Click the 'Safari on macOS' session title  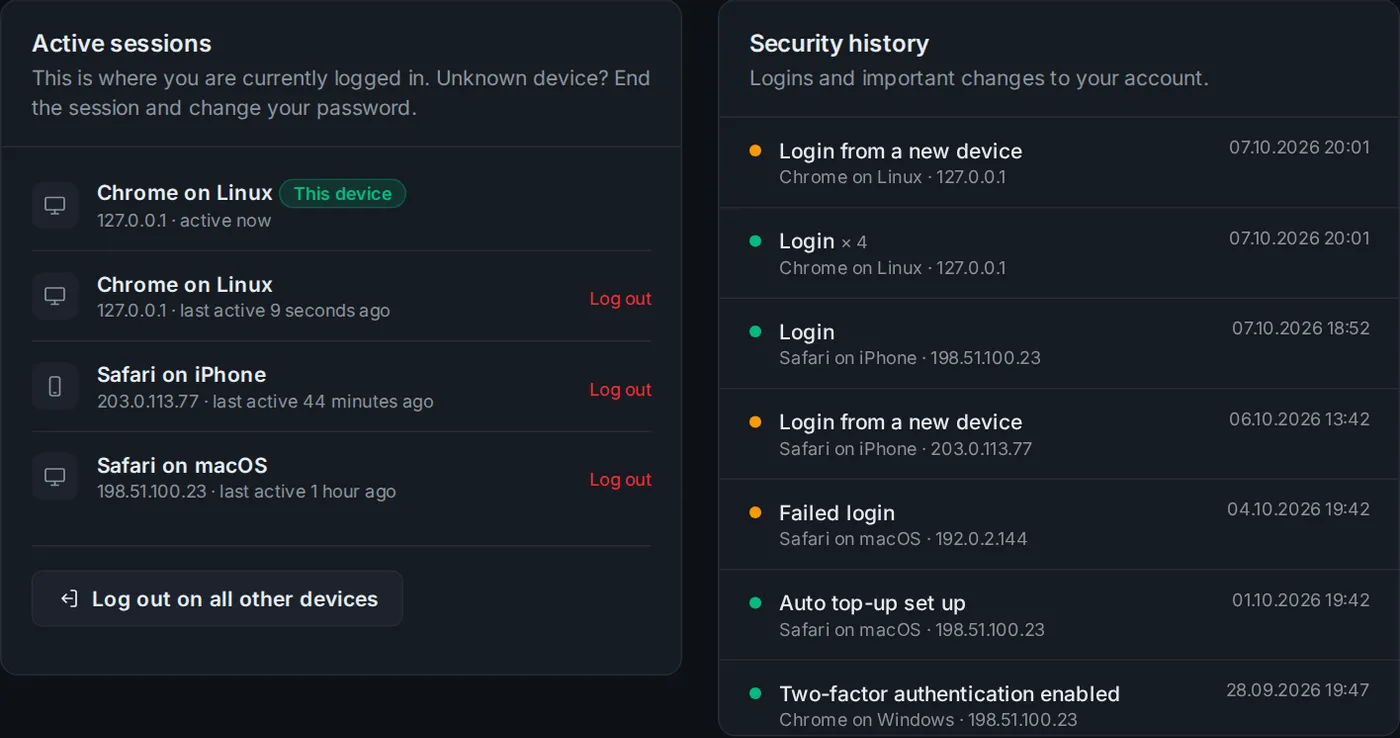pos(182,466)
